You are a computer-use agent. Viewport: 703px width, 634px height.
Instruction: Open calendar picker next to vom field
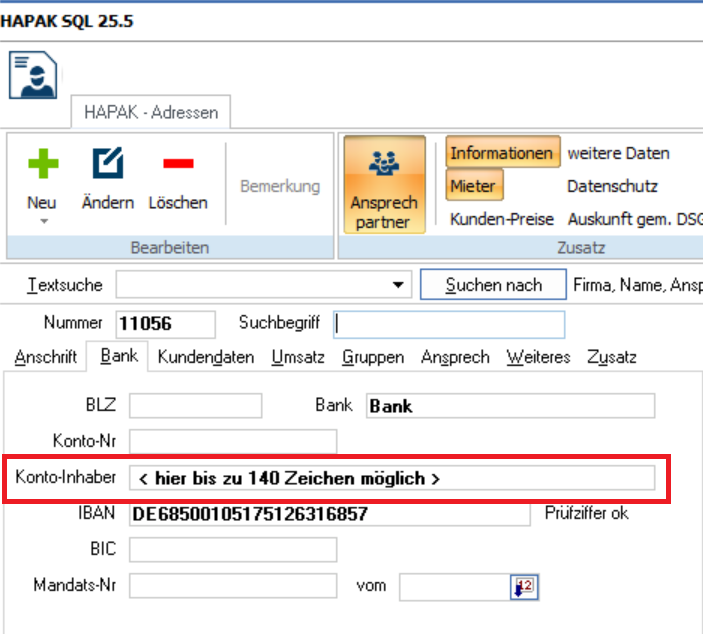(x=522, y=587)
